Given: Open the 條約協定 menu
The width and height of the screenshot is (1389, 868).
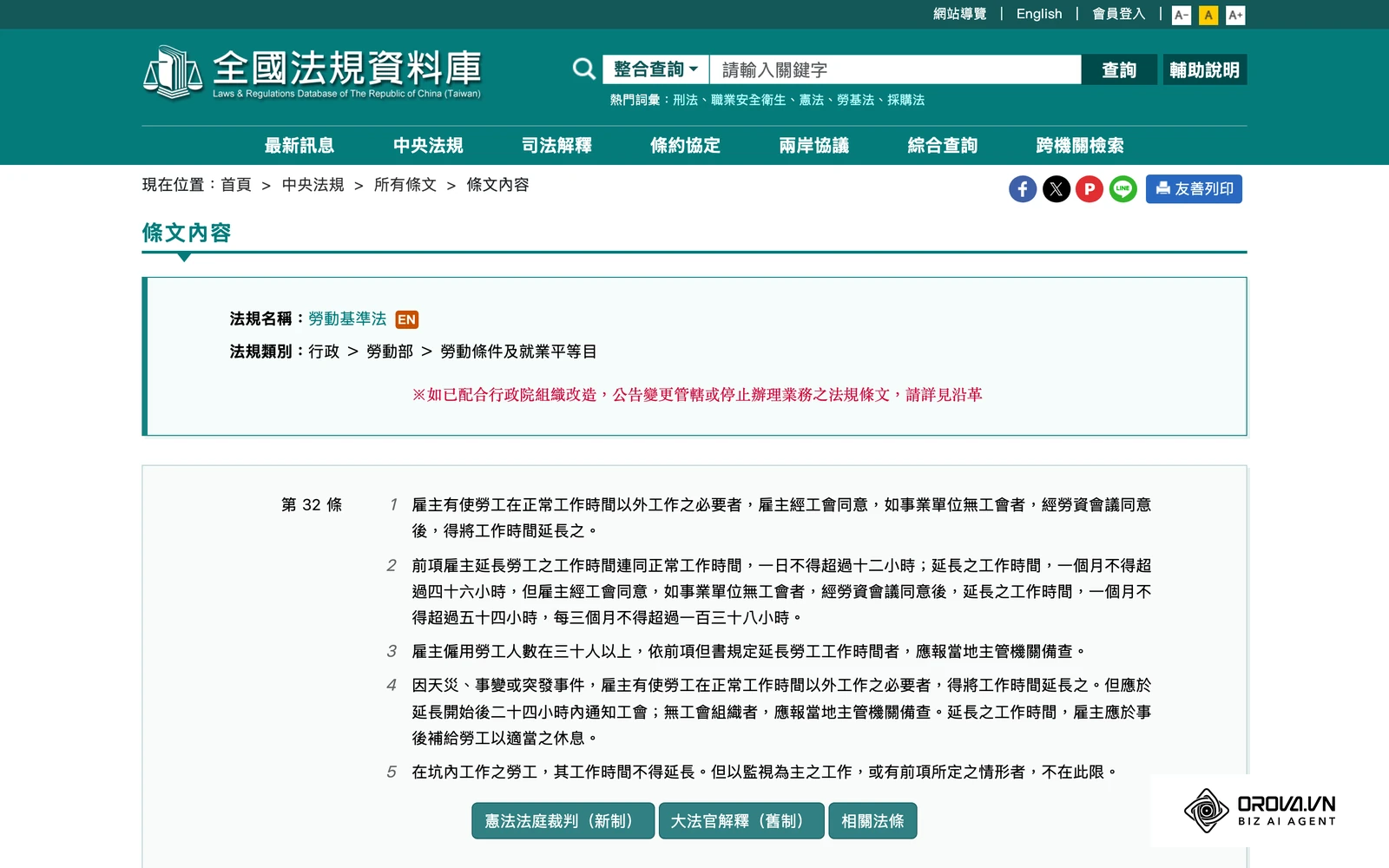Looking at the screenshot, I should [x=685, y=145].
